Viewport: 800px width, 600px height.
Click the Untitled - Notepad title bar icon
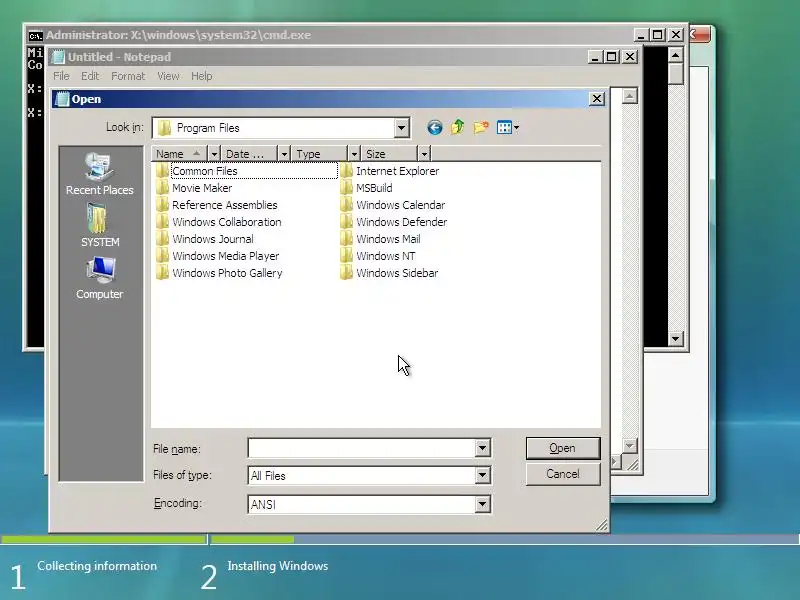click(58, 57)
